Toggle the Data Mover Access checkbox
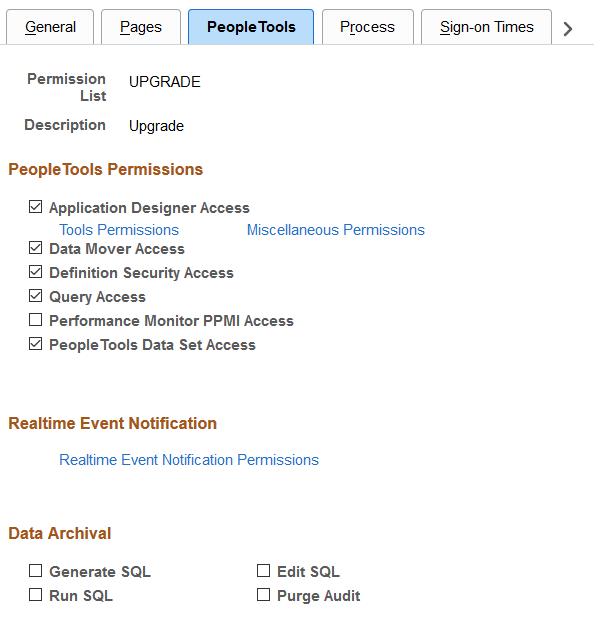The image size is (594, 619). pyautogui.click(x=36, y=248)
